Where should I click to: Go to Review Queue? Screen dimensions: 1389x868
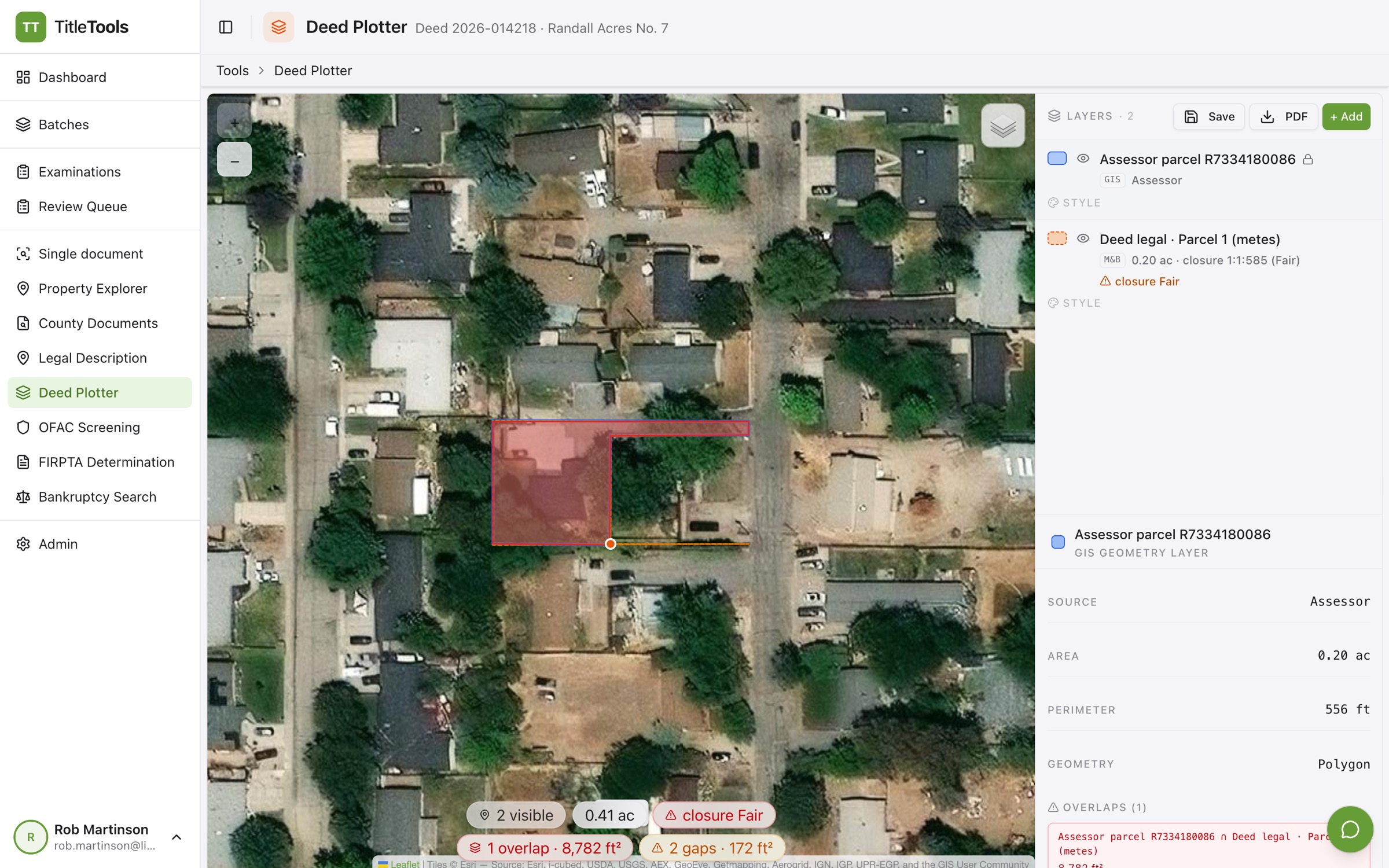click(100, 207)
